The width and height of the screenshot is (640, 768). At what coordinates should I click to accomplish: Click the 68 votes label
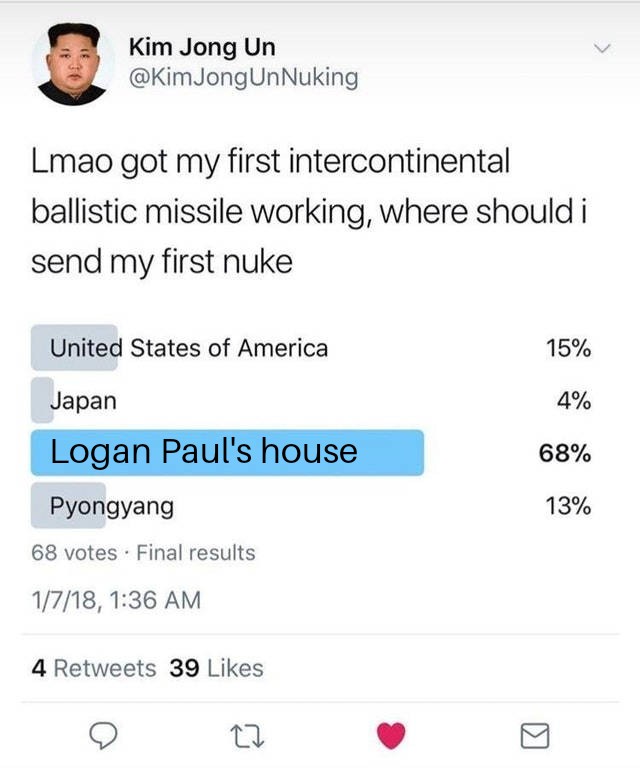[74, 553]
